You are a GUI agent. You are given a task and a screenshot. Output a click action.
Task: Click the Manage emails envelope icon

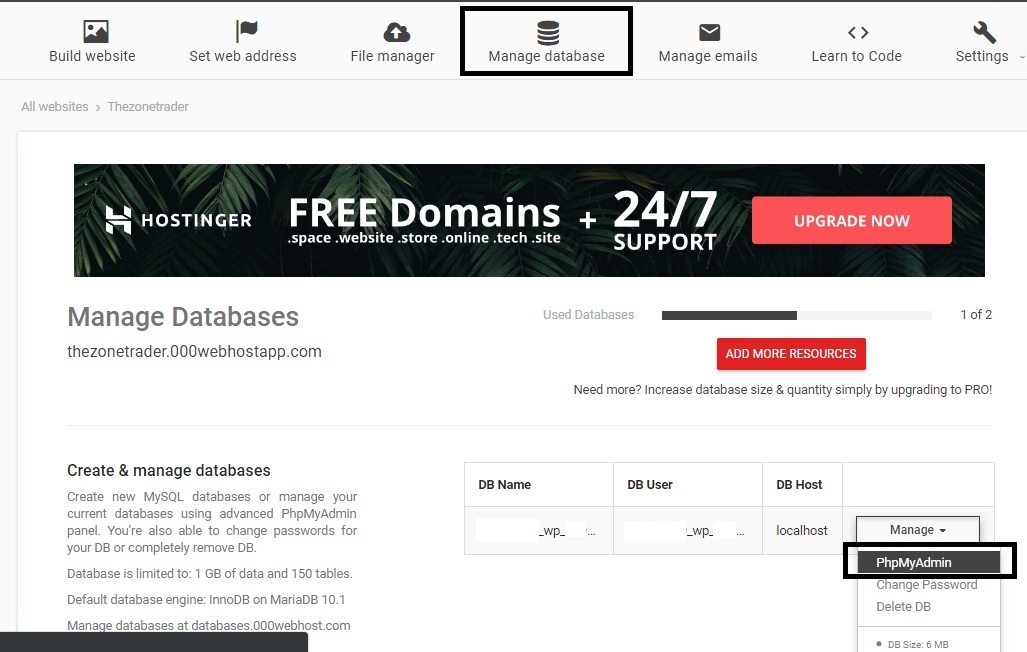click(709, 32)
